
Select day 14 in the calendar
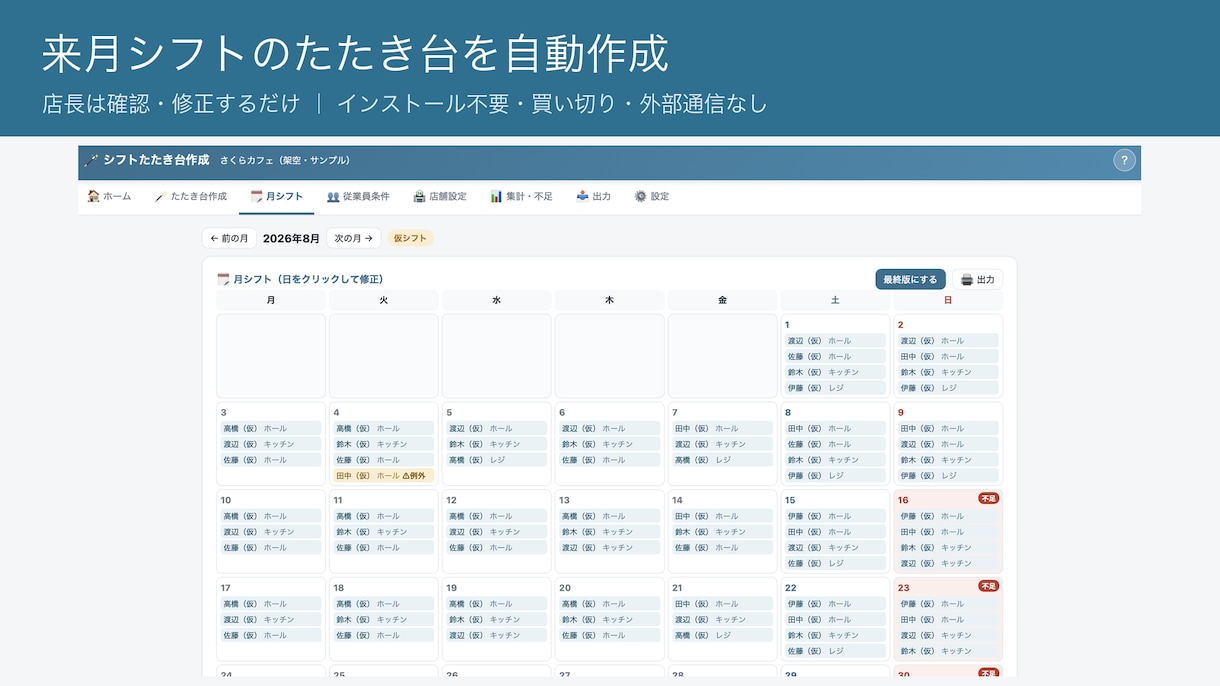point(722,532)
